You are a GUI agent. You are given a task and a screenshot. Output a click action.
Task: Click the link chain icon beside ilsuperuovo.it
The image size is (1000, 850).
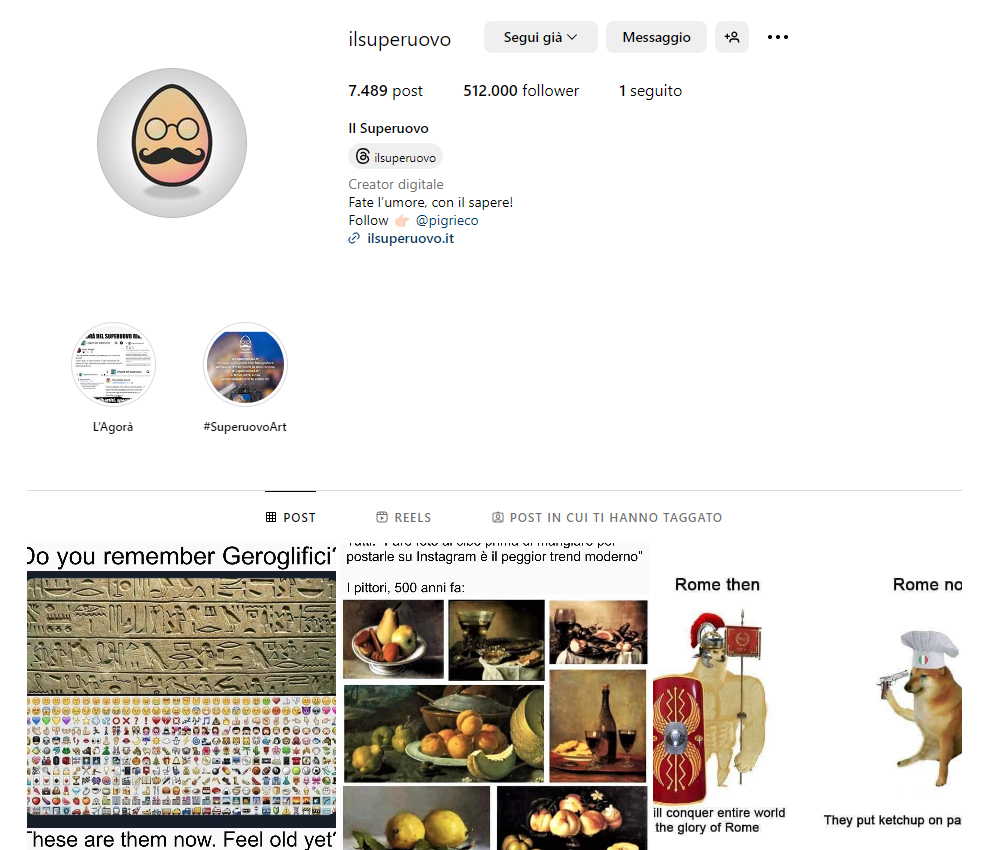[x=354, y=238]
